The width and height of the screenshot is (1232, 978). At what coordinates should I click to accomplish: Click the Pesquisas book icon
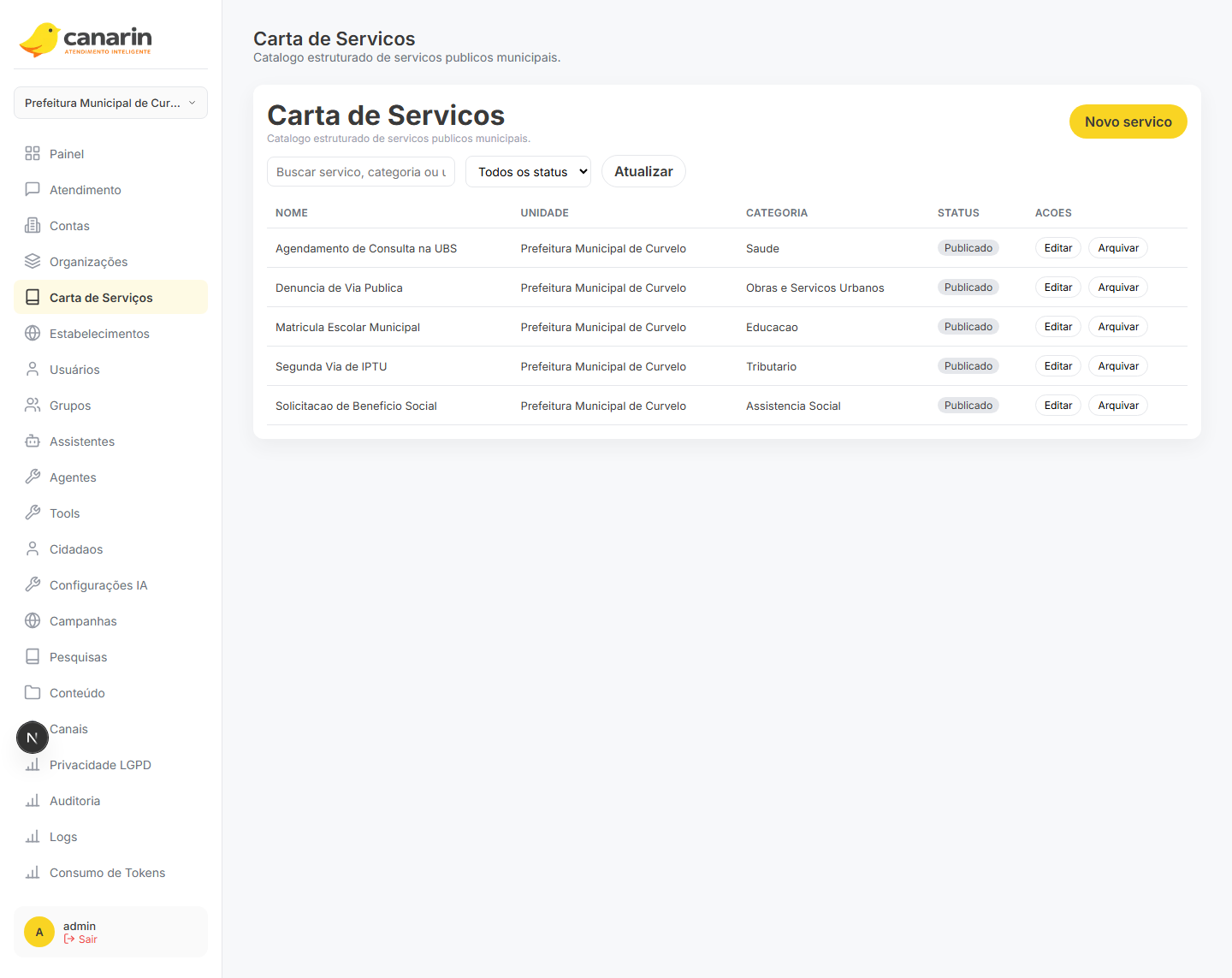tap(33, 656)
